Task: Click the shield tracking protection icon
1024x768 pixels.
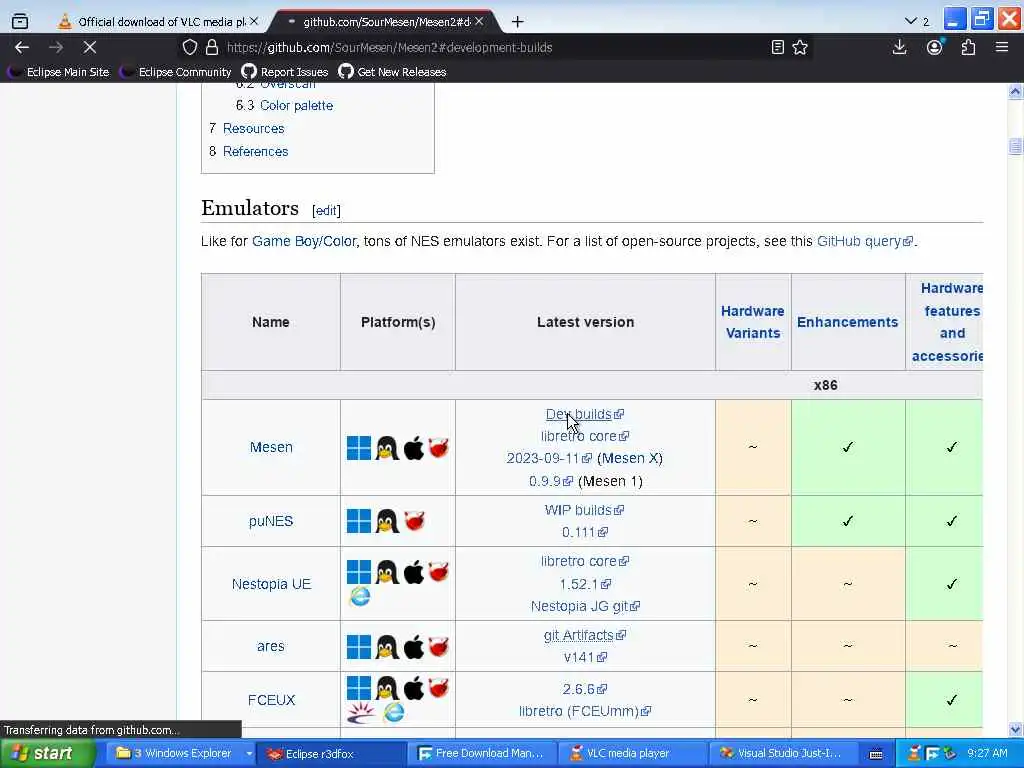Action: pyautogui.click(x=189, y=47)
